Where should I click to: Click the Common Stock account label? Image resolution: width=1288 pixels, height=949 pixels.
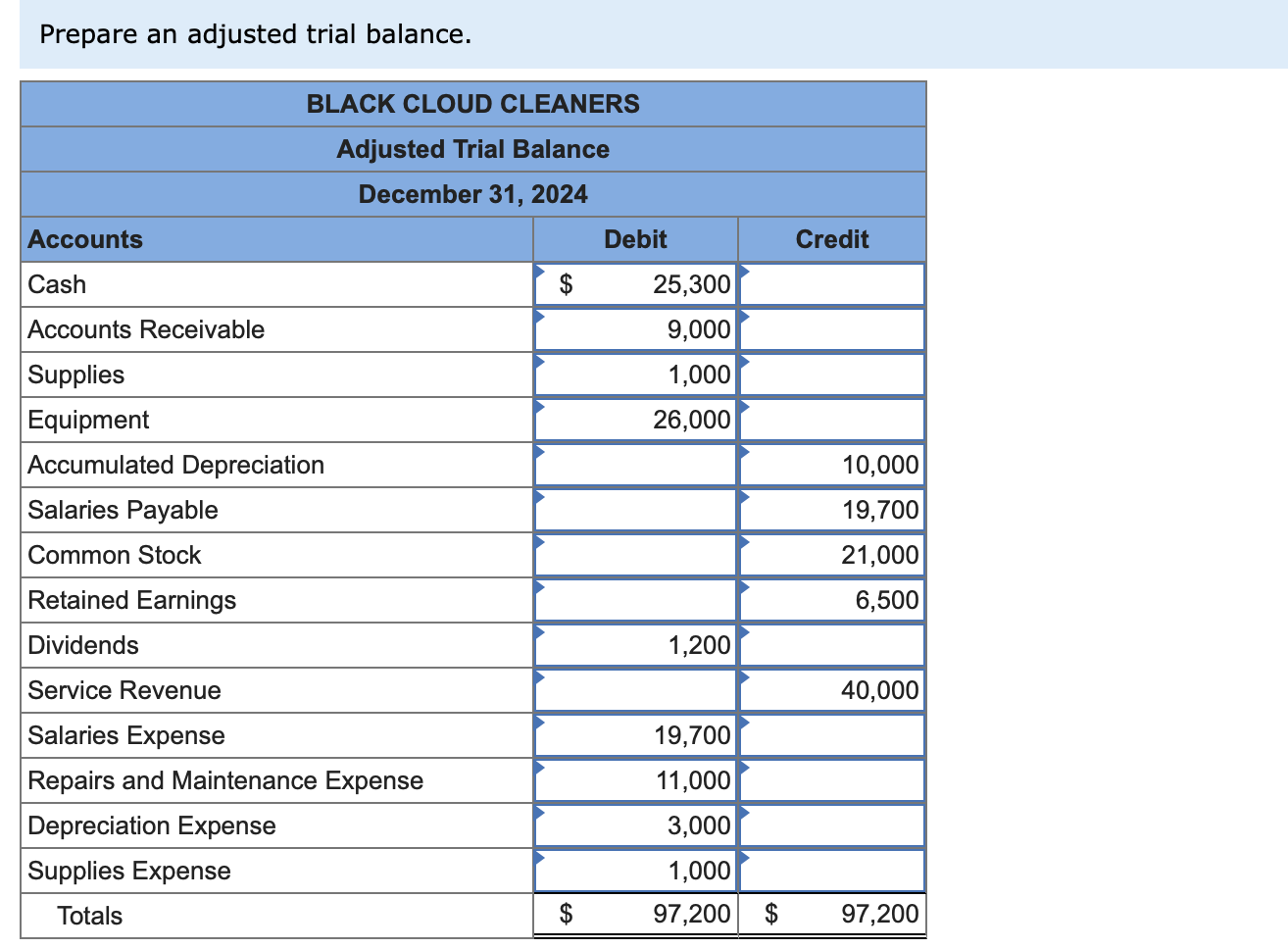[x=114, y=555]
